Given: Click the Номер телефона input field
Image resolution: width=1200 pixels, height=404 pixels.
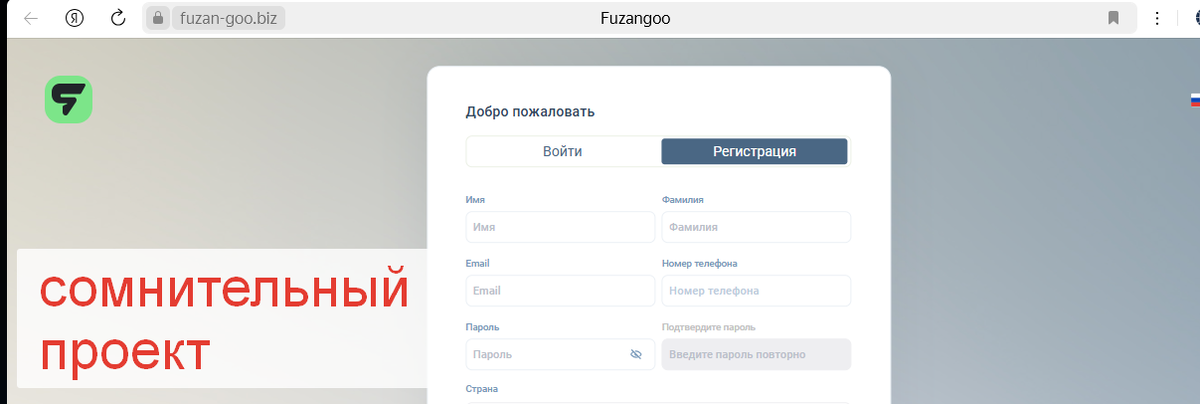Looking at the screenshot, I should 756,291.
